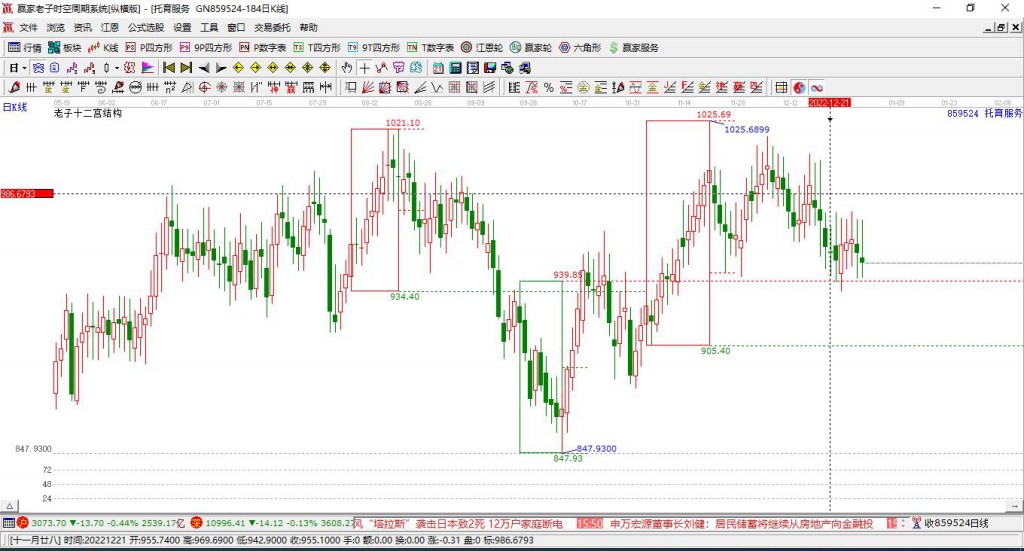Select the percent (%) drawing tool
This screenshot has height=551, width=1024.
pos(549,87)
